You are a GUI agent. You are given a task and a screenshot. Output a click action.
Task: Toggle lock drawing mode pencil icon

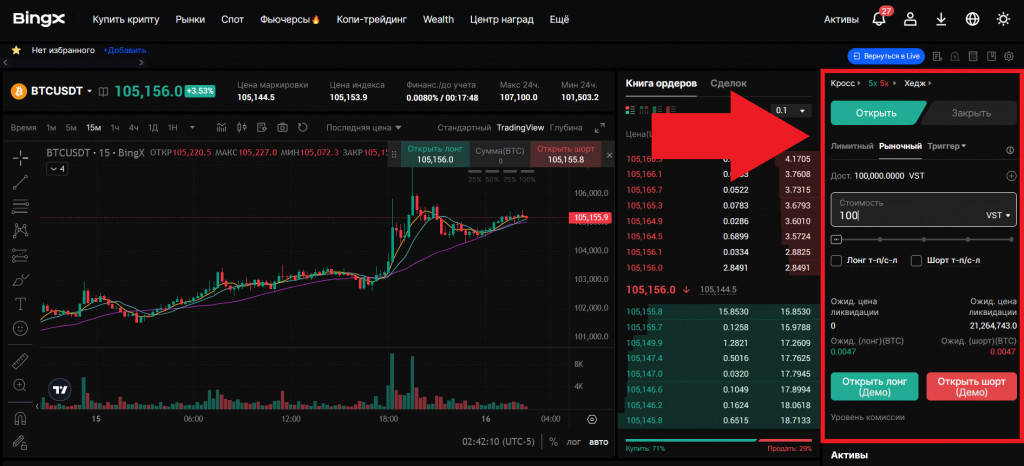[x=20, y=442]
